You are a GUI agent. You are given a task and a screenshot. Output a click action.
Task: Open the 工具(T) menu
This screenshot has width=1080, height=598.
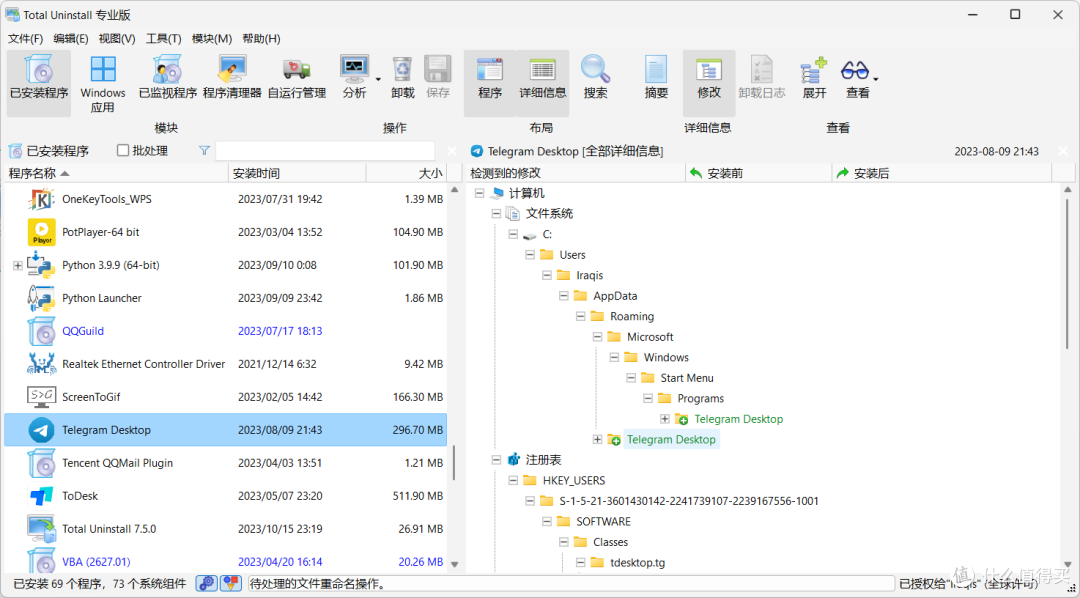163,39
